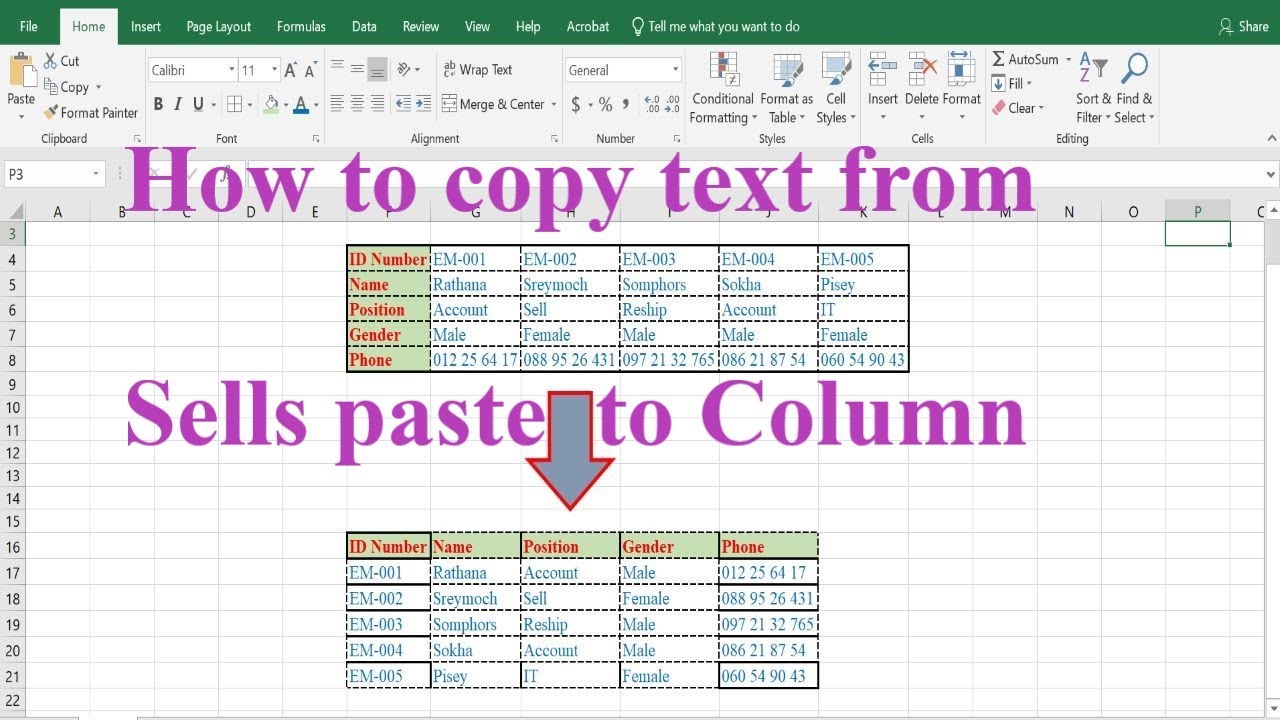Expand the Clear dropdown arrow
This screenshot has width=1280, height=720.
(x=1041, y=108)
